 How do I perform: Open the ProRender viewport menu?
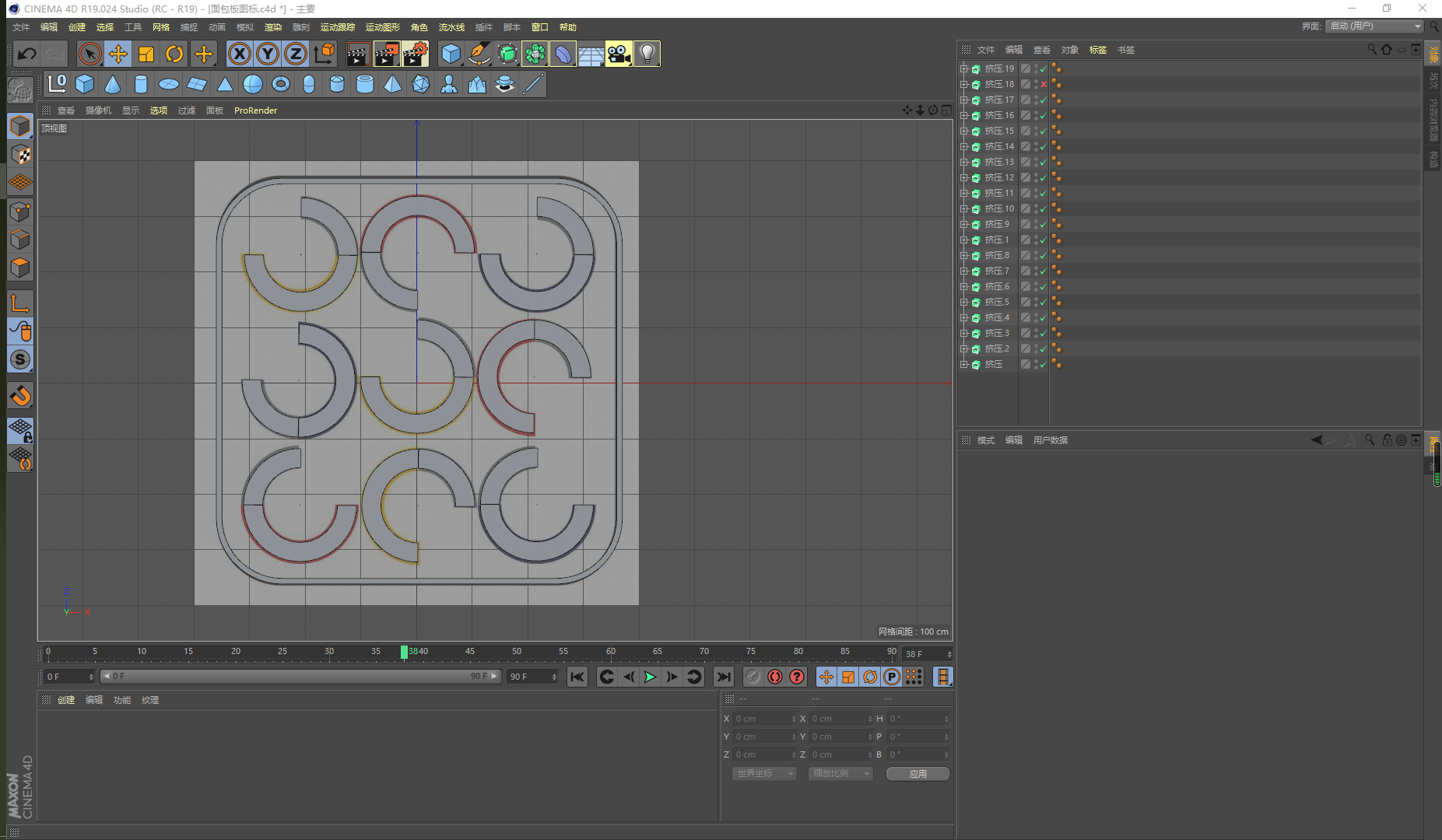(x=255, y=110)
